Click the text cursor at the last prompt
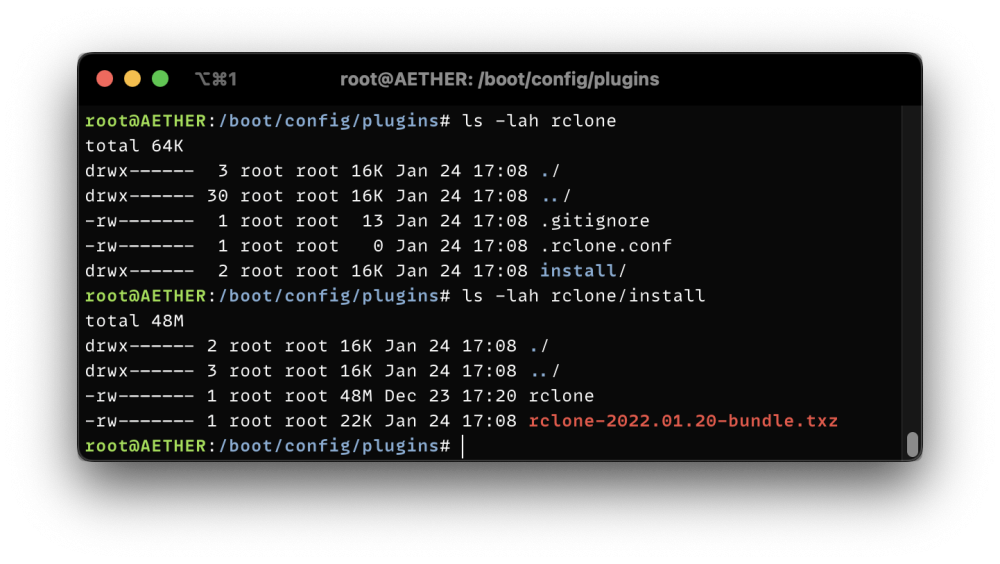The height and width of the screenshot is (564, 1000). pyautogui.click(x=462, y=446)
